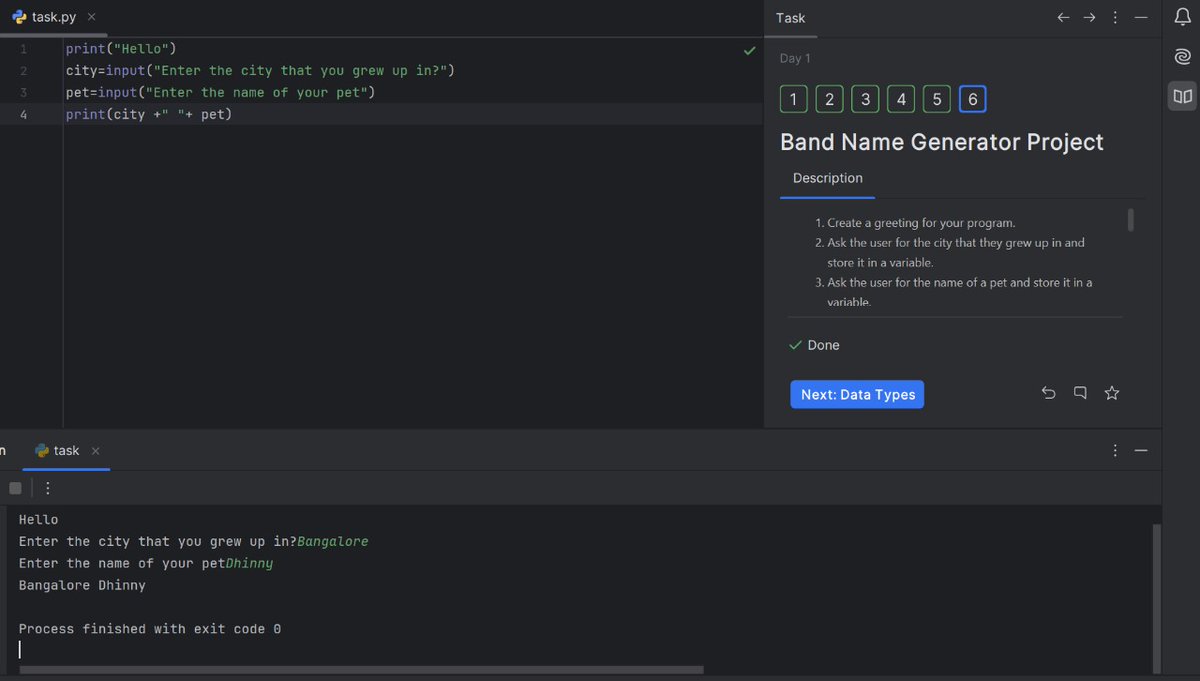Click the green checkmark inspection icon
The image size is (1200, 681).
[750, 50]
